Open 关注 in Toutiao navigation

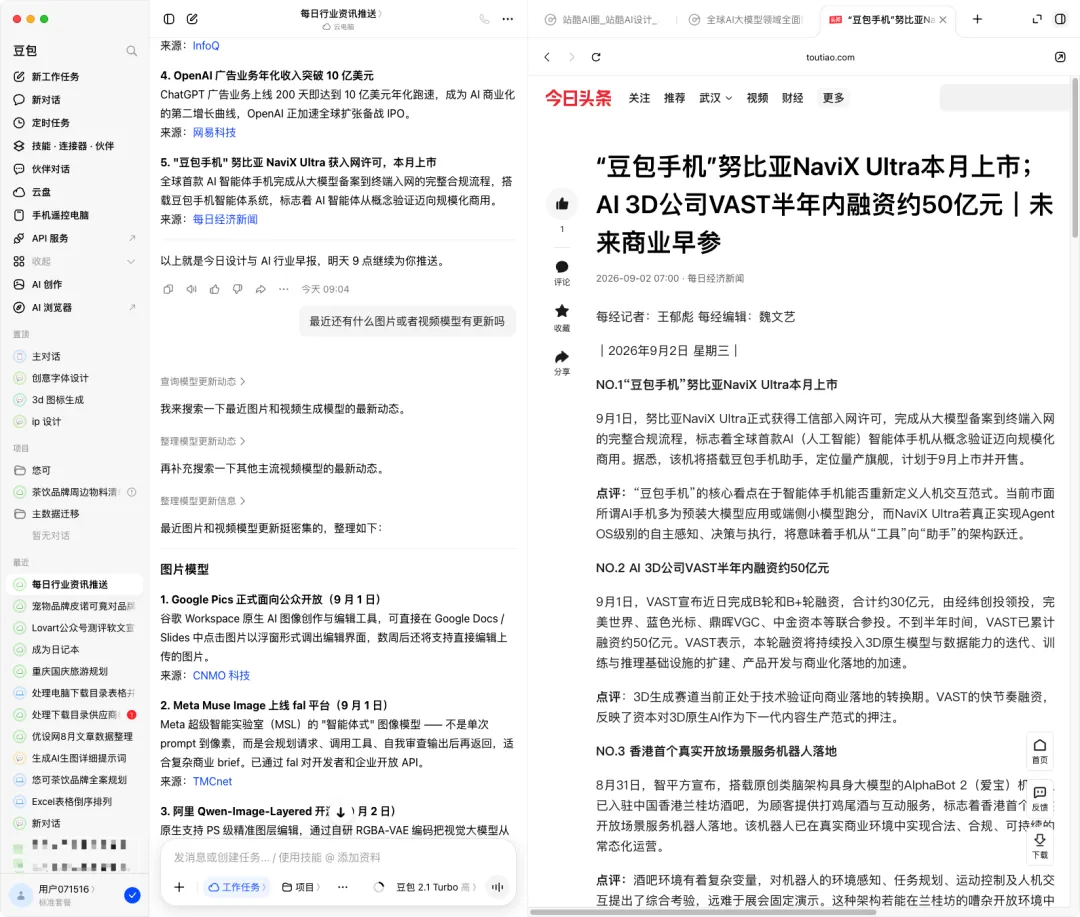639,98
